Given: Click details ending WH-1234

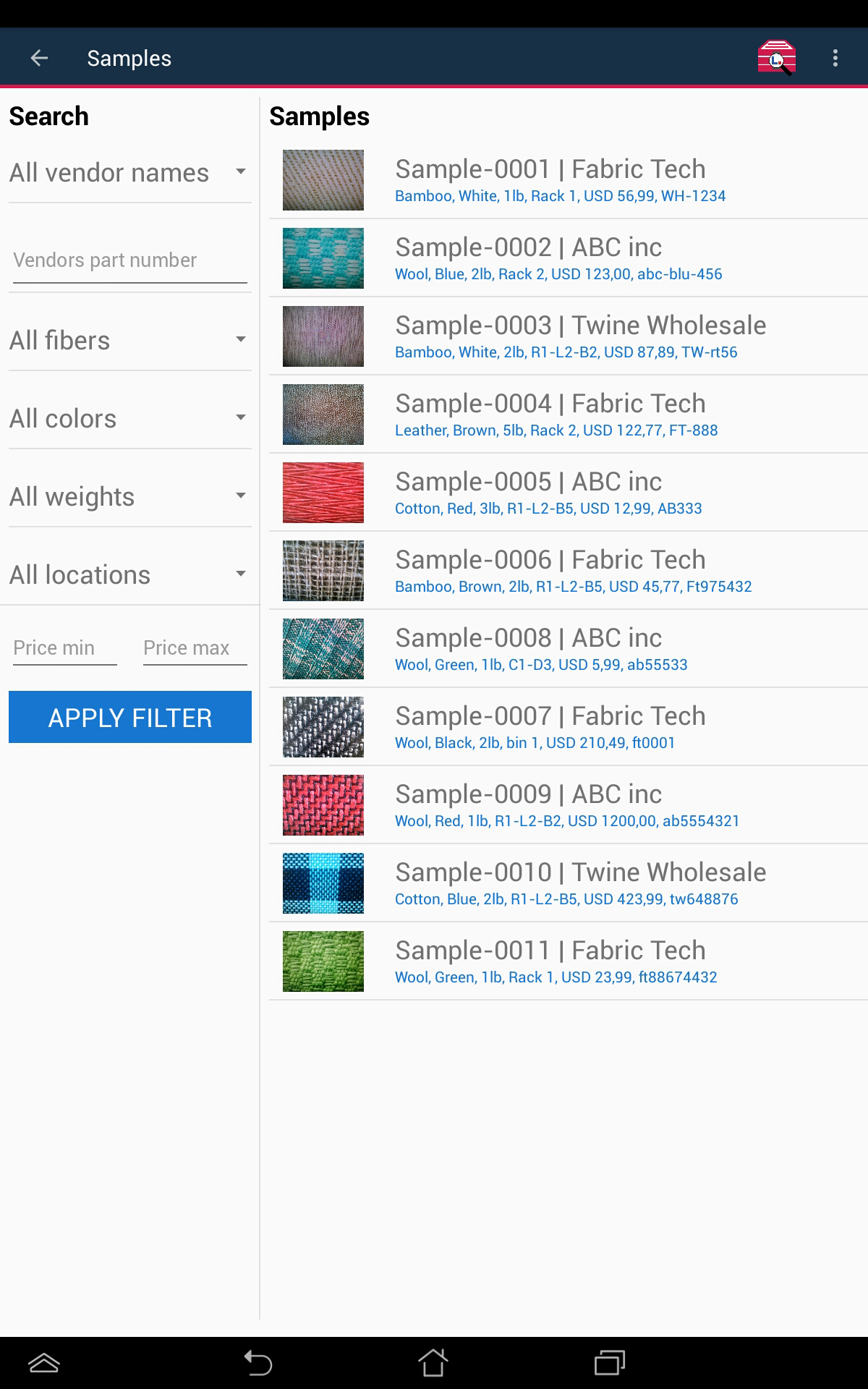Looking at the screenshot, I should click(x=561, y=196).
